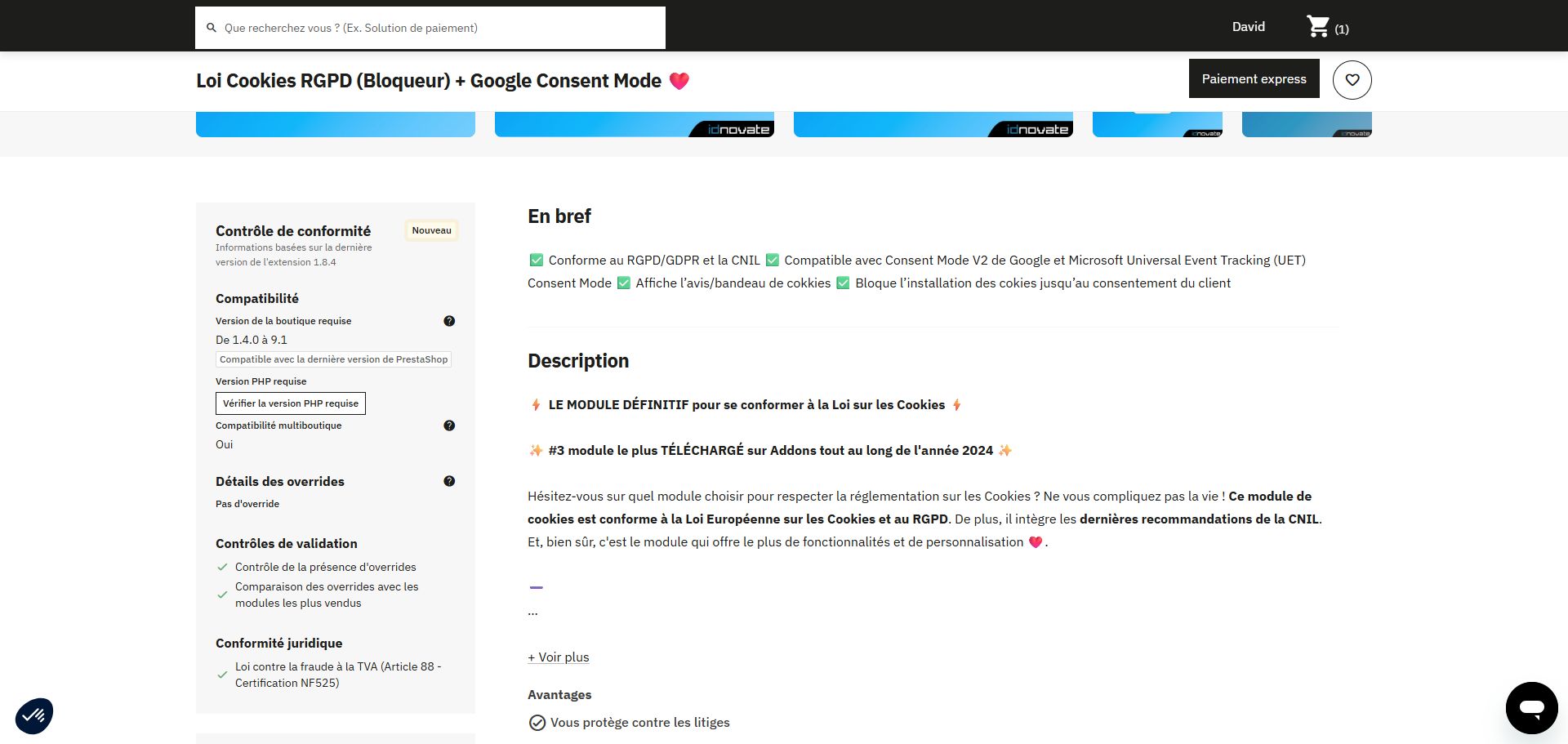
Task: Open the third idnovate screenshot thumbnail
Action: coord(933,124)
